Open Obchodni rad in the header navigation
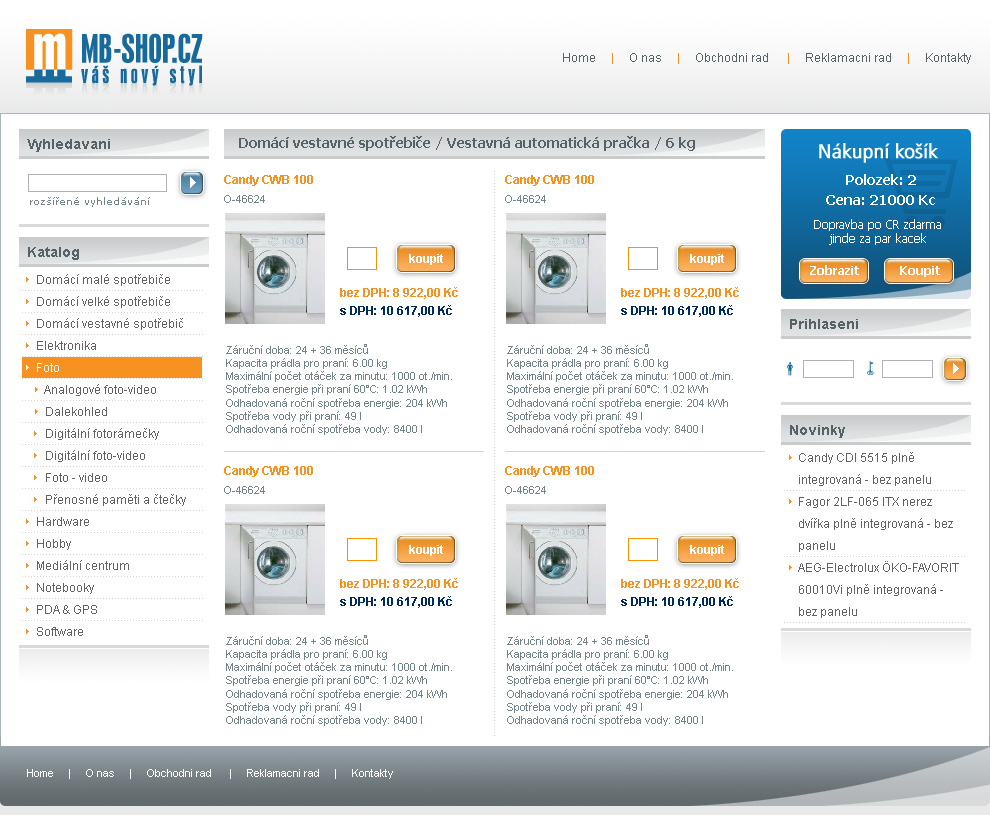 (732, 58)
